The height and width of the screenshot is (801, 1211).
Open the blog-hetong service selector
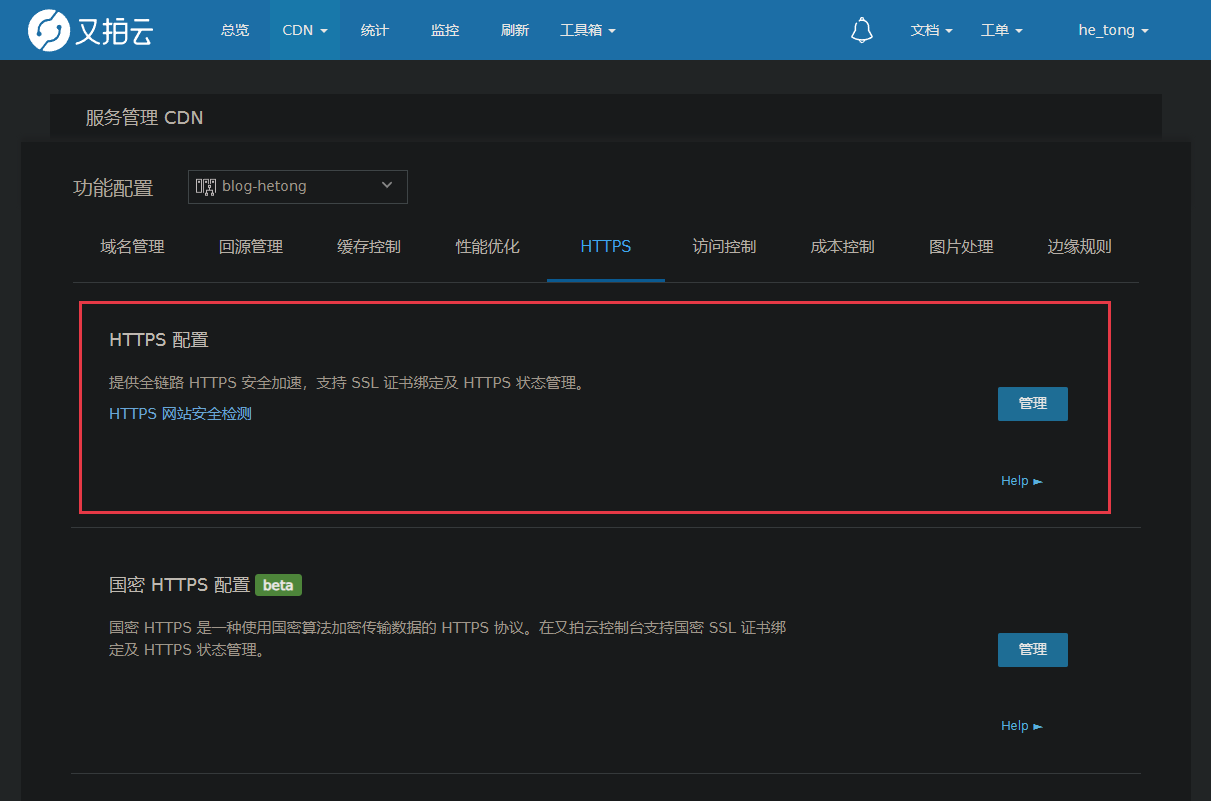(297, 186)
